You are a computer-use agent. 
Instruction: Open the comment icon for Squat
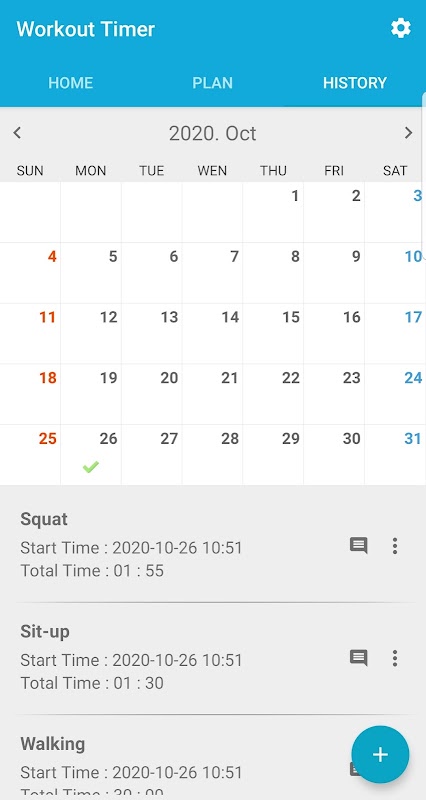pyautogui.click(x=359, y=545)
